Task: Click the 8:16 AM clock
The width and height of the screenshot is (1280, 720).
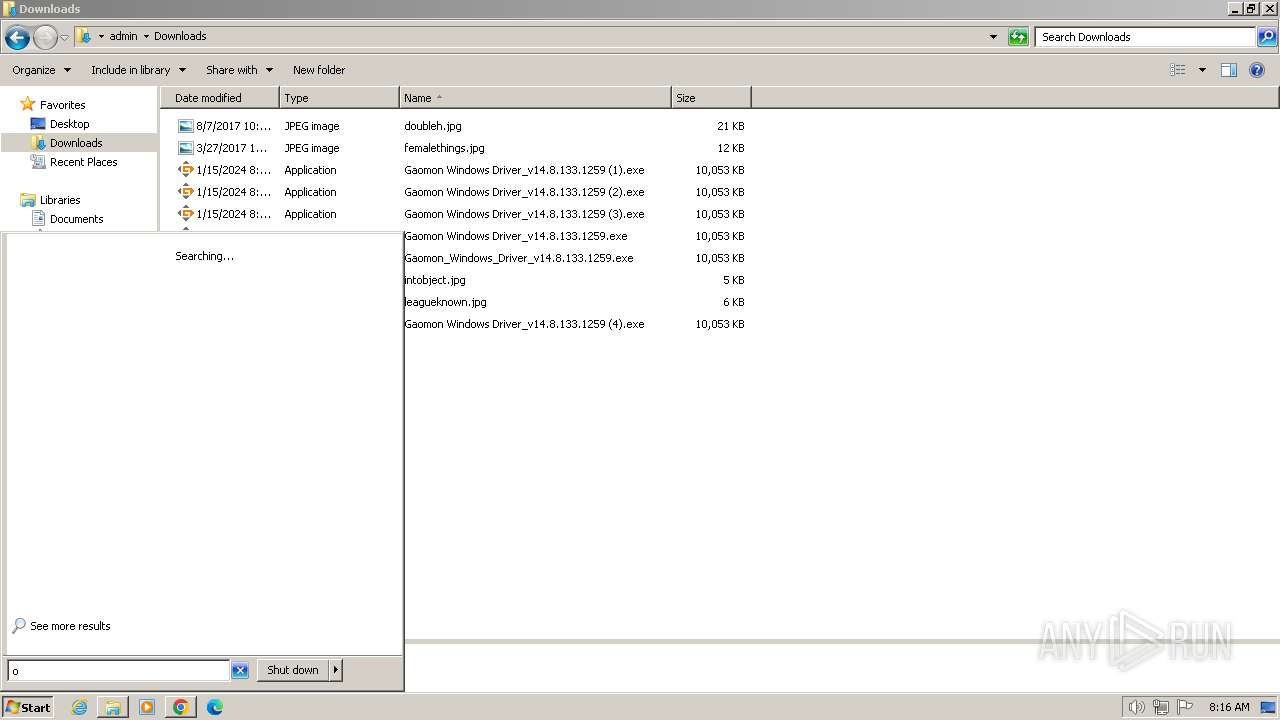Action: click(1229, 707)
